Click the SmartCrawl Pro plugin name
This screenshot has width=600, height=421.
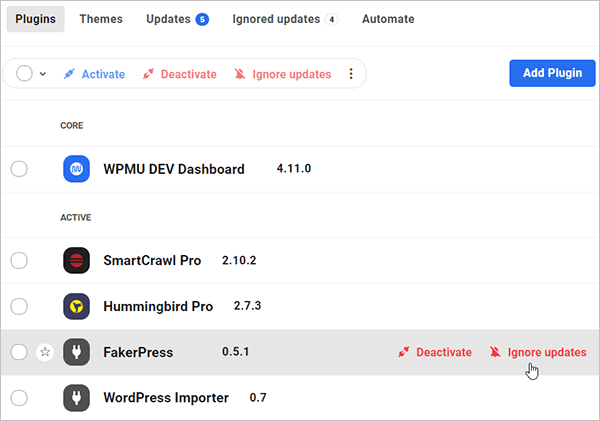152,261
